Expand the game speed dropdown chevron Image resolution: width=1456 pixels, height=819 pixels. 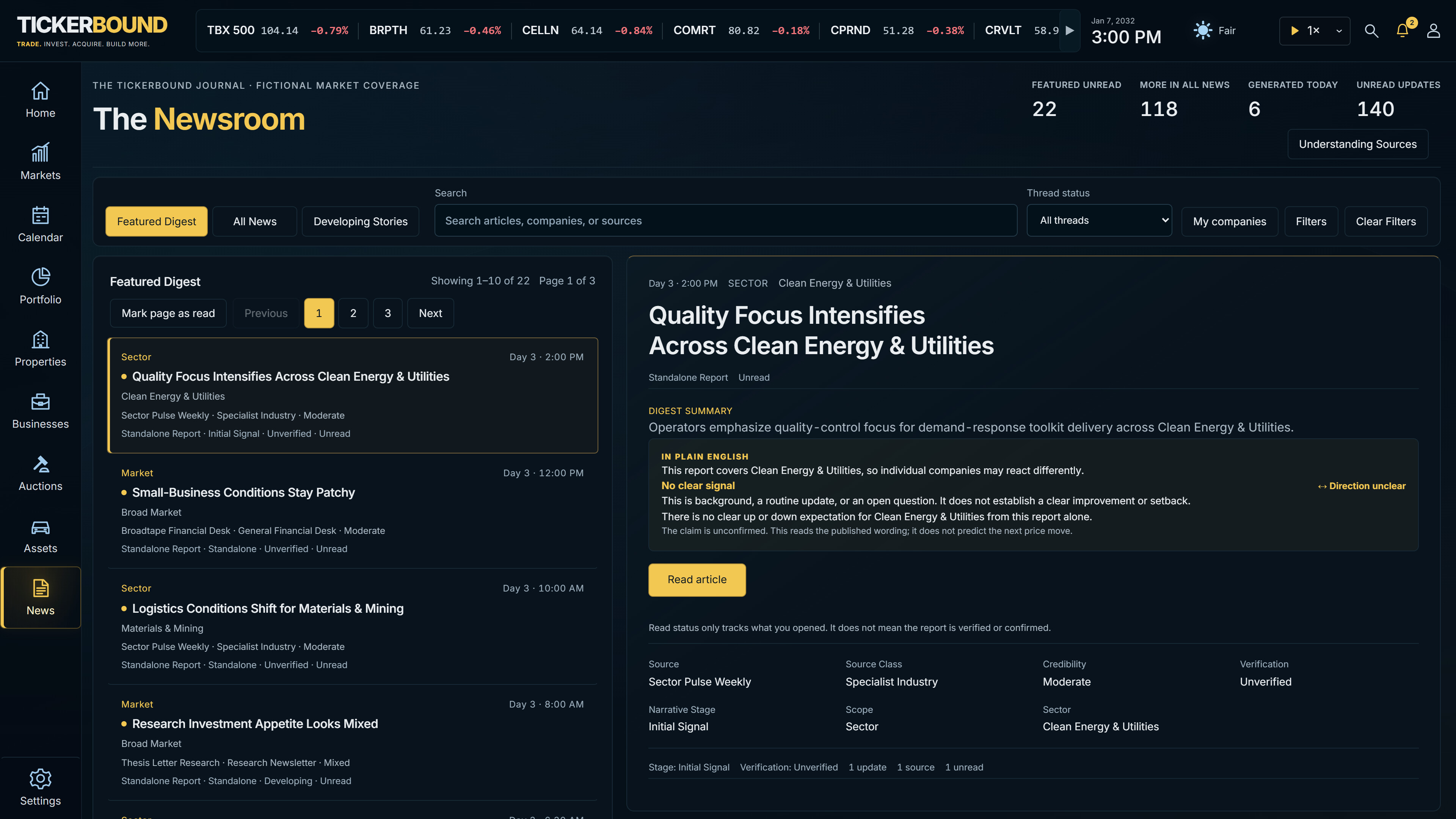pos(1338,30)
